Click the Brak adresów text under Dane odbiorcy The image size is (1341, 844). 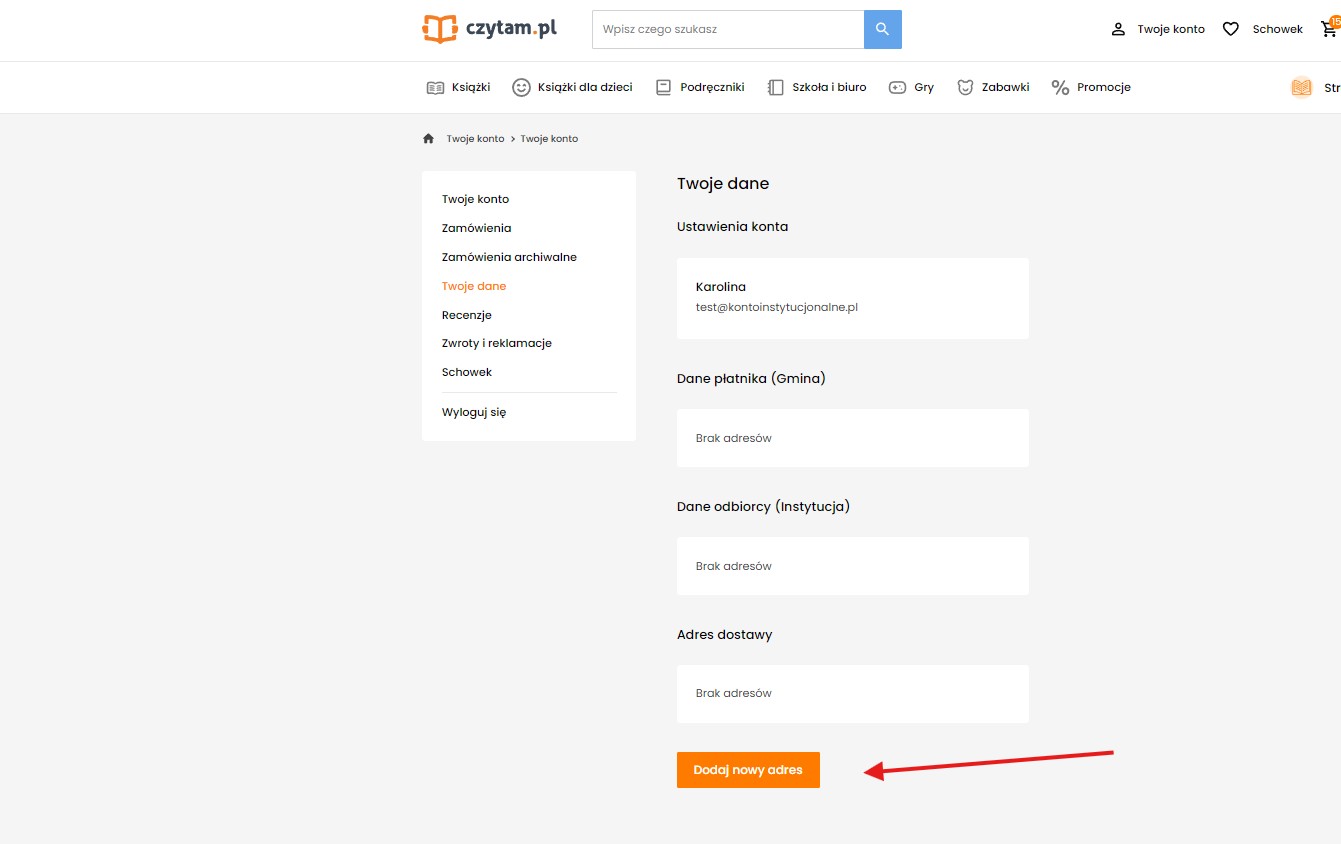pos(734,566)
